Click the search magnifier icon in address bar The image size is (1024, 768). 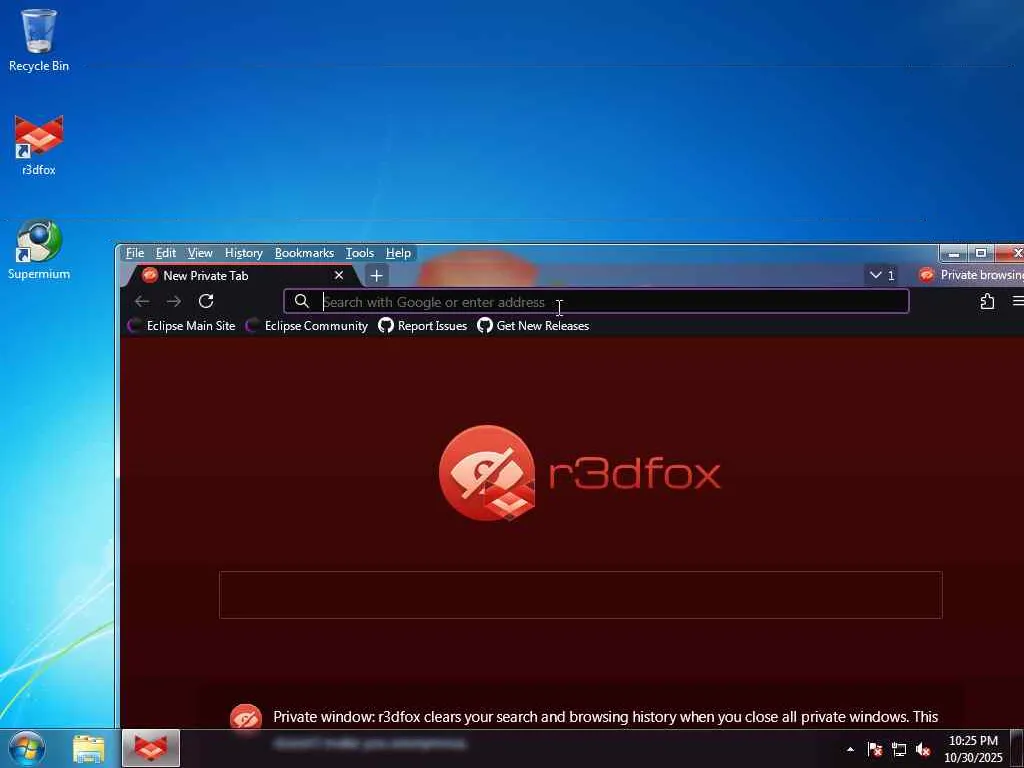[x=301, y=301]
